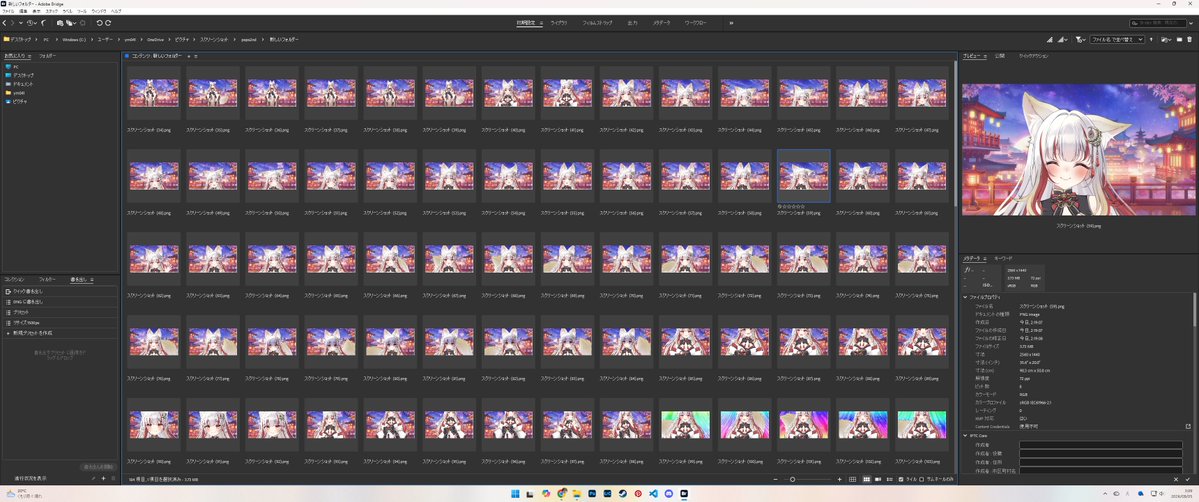Screen dimensions: 1199x502
Task: Rotate the image clockwise
Action: (108, 23)
